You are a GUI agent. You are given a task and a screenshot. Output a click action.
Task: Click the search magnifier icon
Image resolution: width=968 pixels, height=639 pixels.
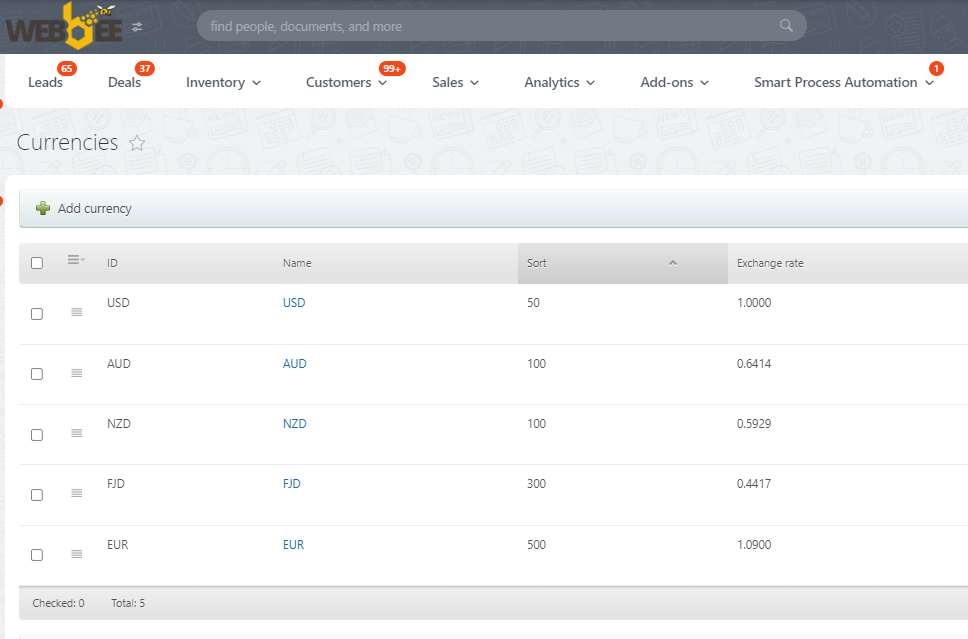[787, 26]
